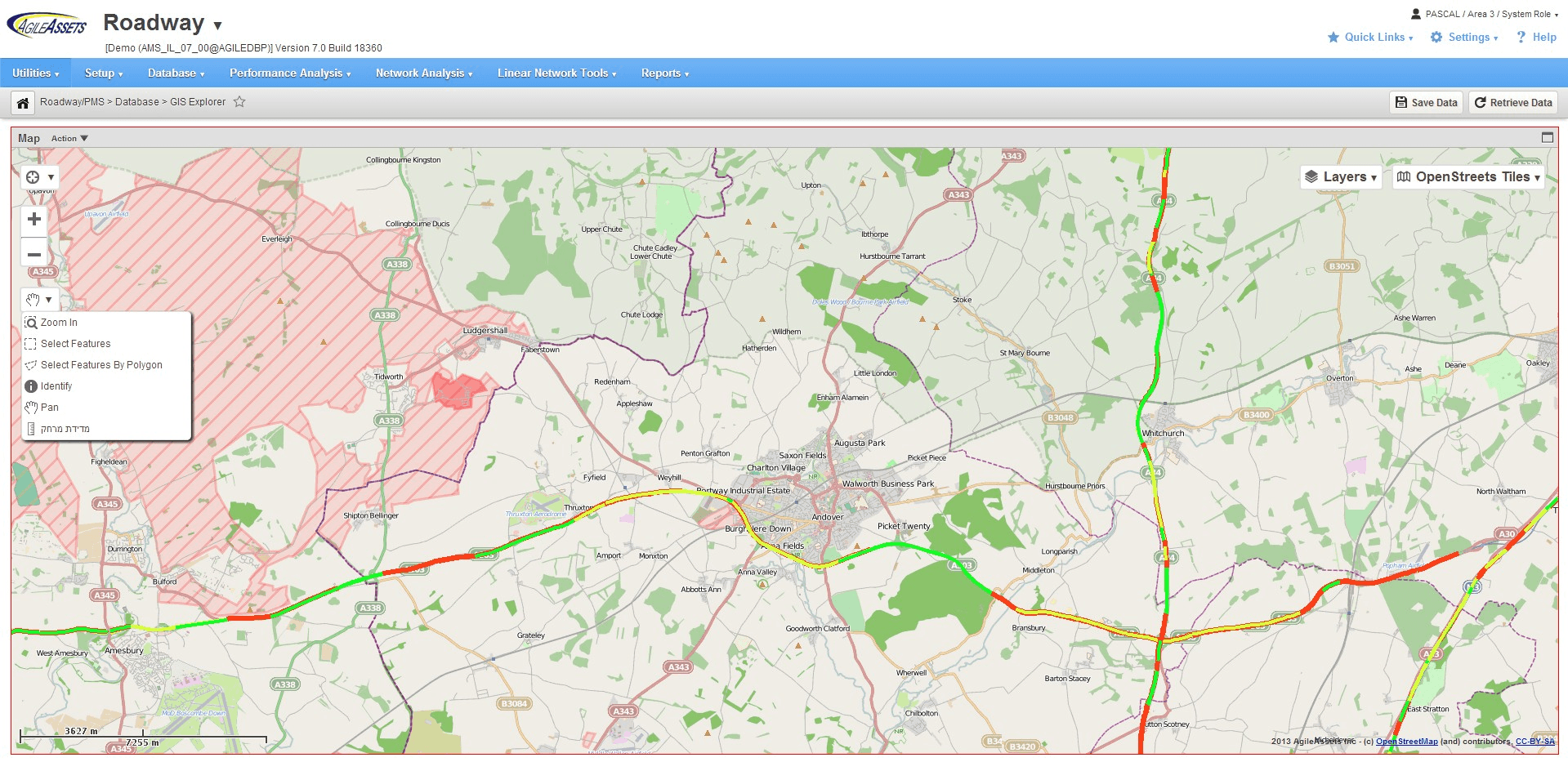This screenshot has width=1568, height=771.
Task: Click the Save Data button
Action: coord(1427,102)
